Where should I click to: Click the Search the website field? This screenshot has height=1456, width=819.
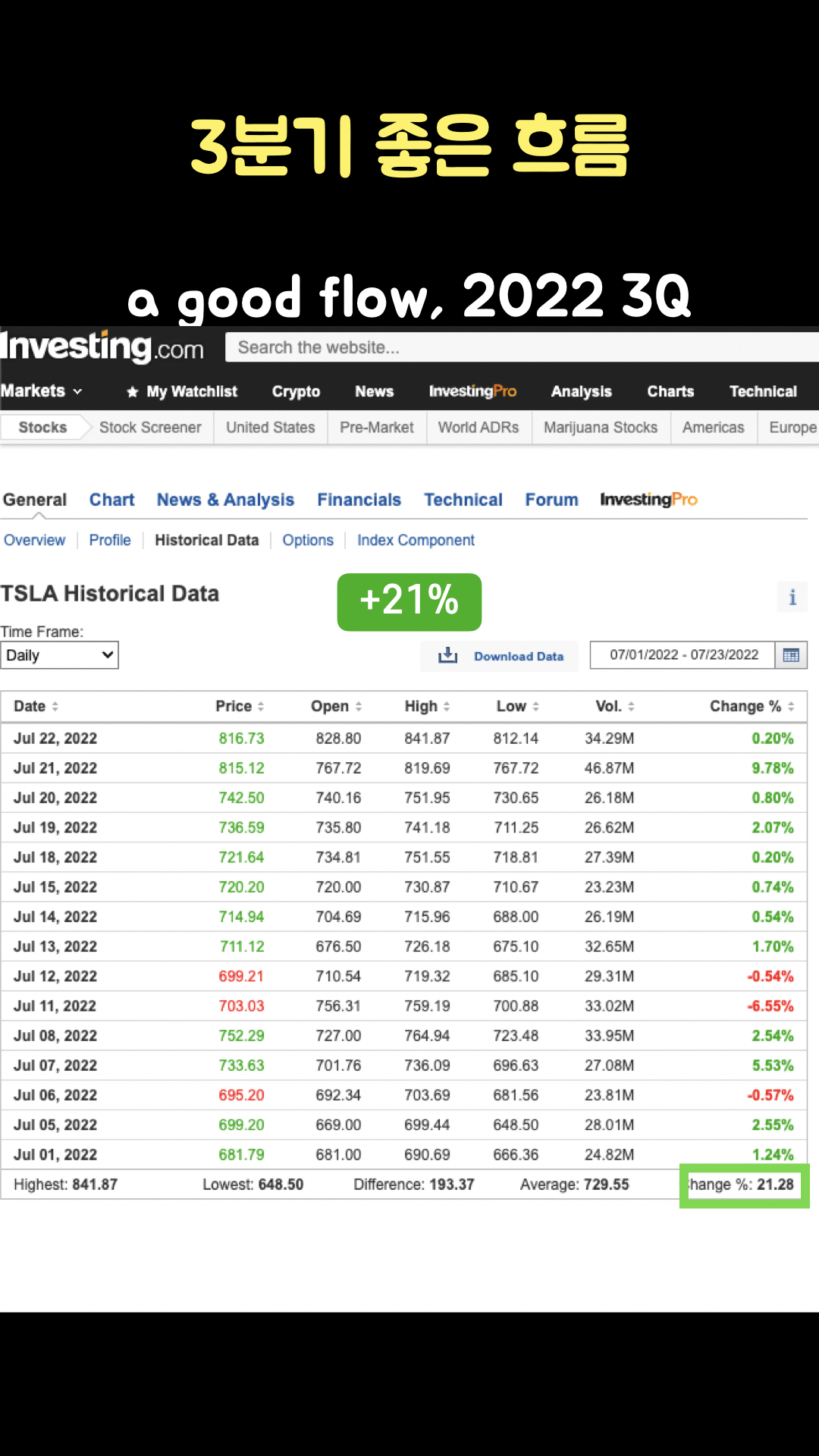522,347
